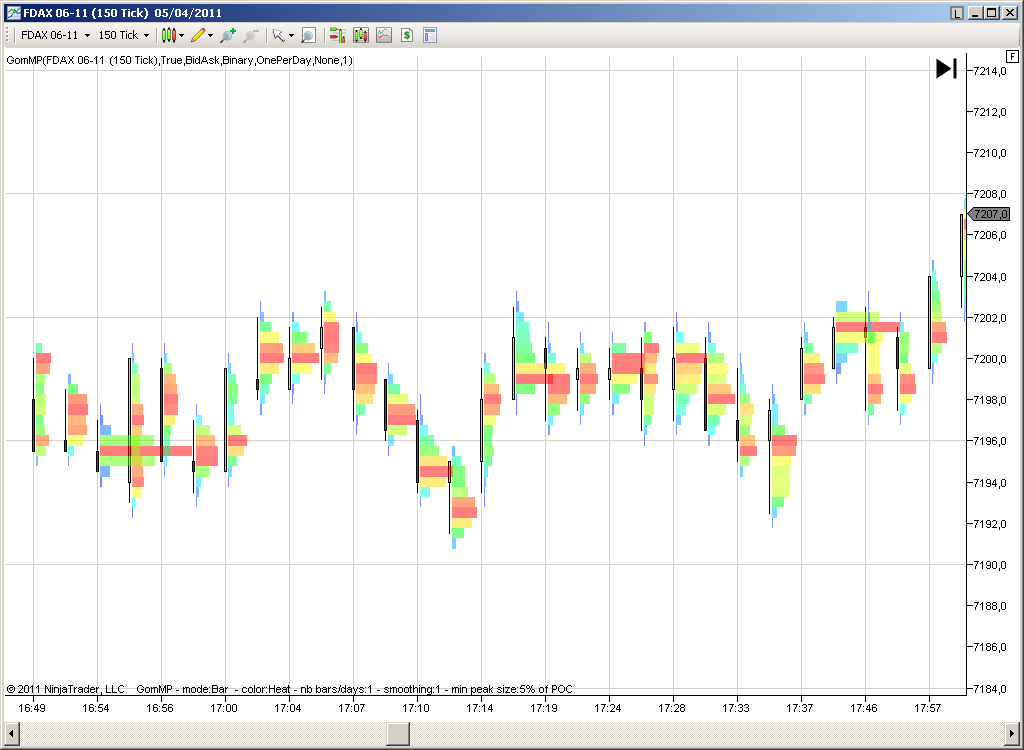Expand the chart style dropdown arrow
1024x750 pixels.
(x=182, y=35)
